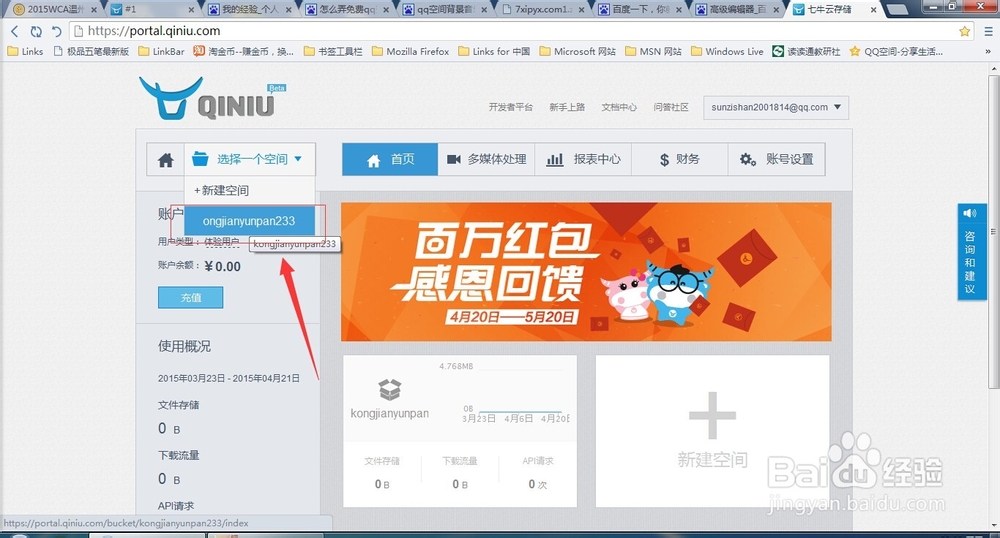Switch to the 7xipyx.com1 browser tab
Screen dimensions: 1000x538
coord(543,10)
